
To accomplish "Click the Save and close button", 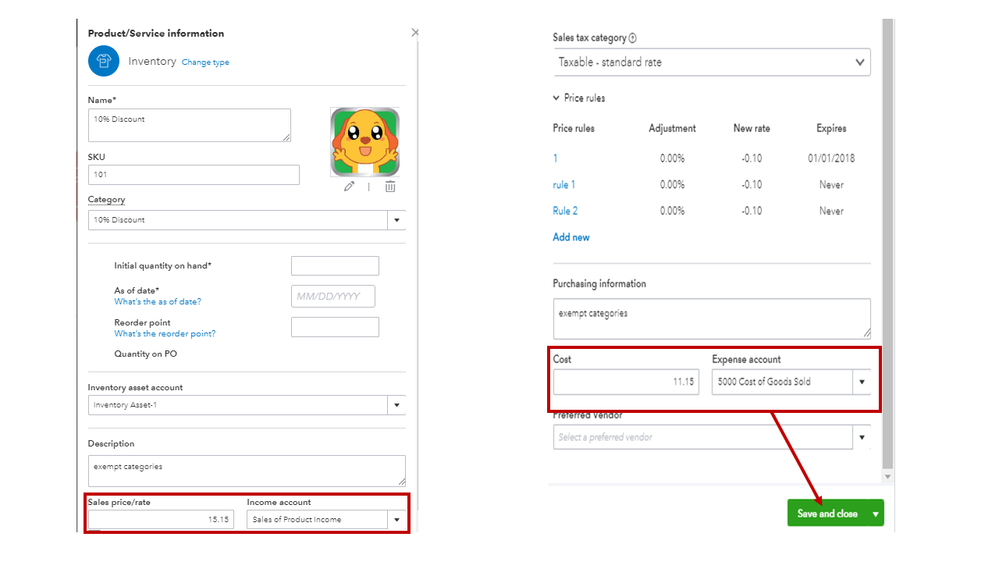I will [x=827, y=513].
